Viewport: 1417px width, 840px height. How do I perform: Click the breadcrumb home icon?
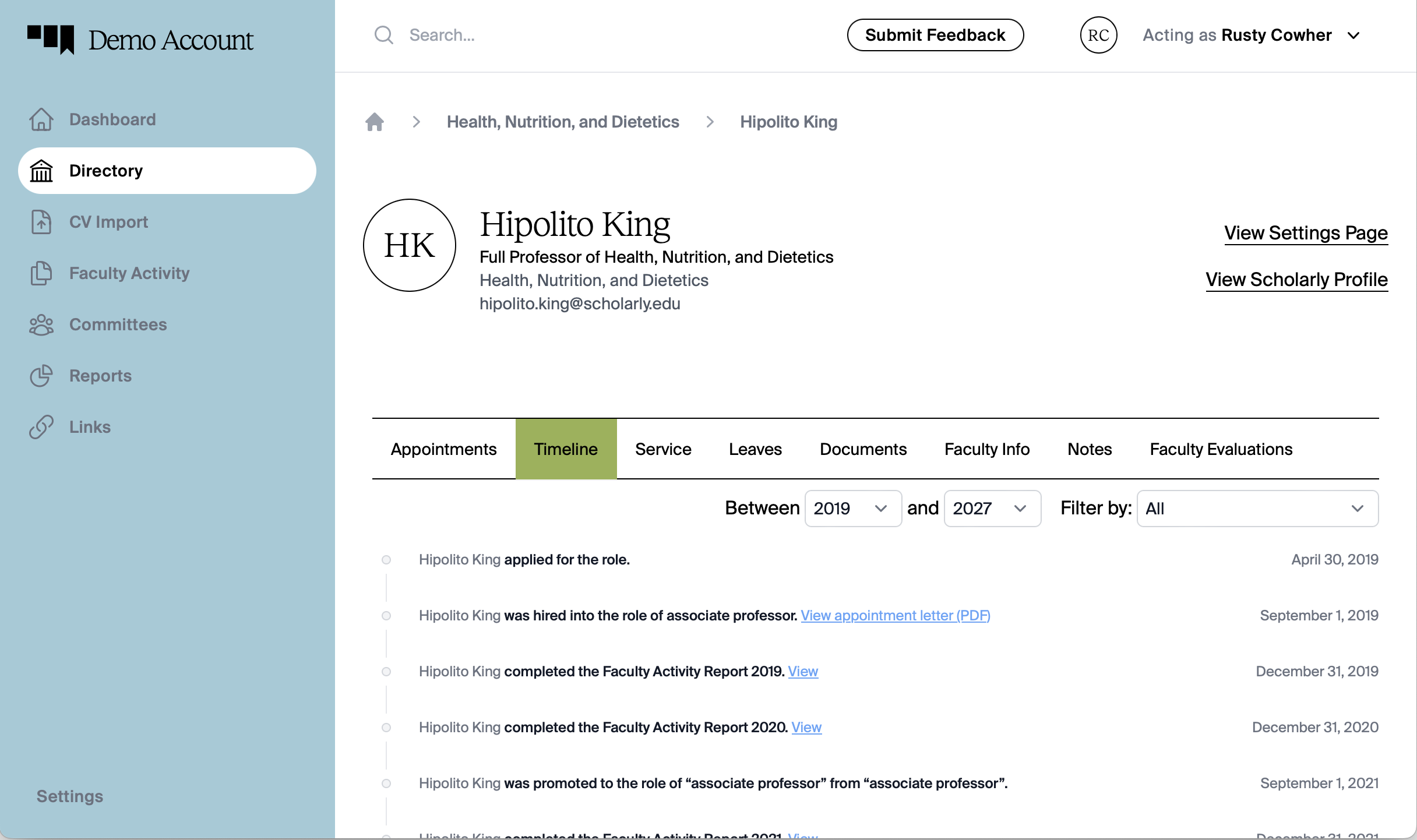click(375, 122)
